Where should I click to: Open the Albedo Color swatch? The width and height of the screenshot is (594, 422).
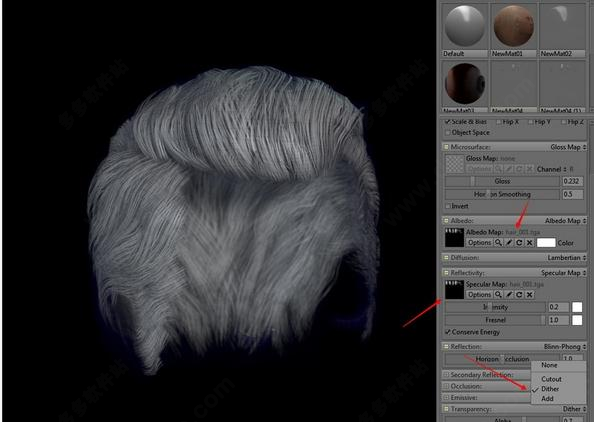click(546, 243)
